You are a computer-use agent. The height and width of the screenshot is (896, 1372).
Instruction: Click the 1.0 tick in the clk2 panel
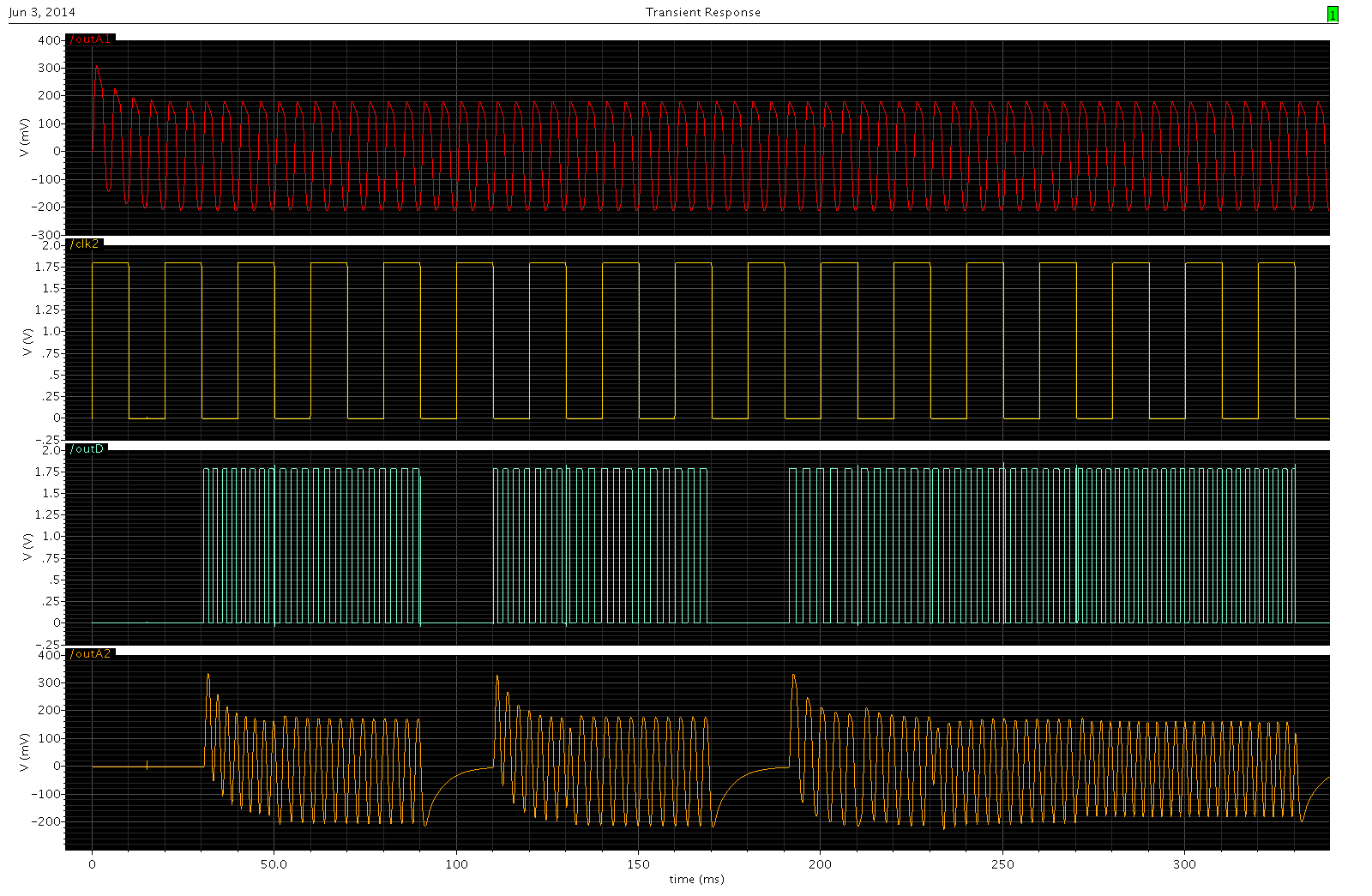click(52, 331)
